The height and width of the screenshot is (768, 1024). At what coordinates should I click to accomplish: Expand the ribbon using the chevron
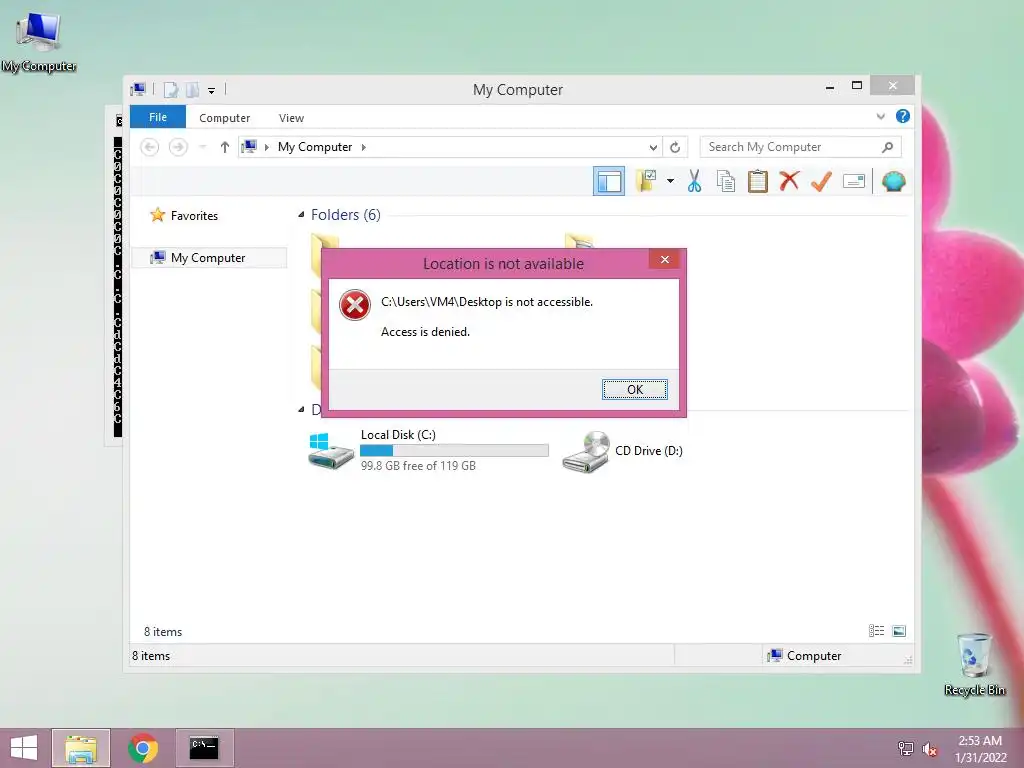(880, 116)
